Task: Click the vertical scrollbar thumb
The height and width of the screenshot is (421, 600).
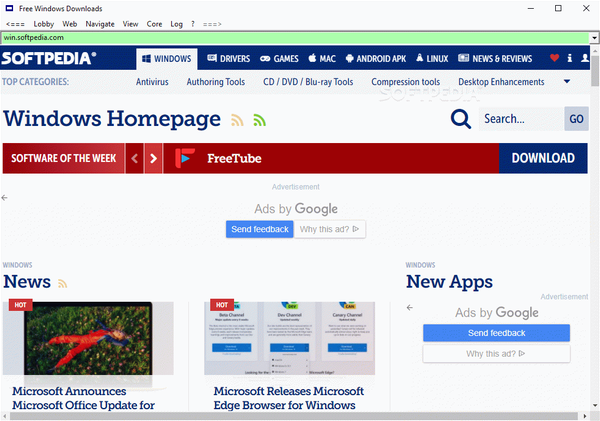Action: 595,71
